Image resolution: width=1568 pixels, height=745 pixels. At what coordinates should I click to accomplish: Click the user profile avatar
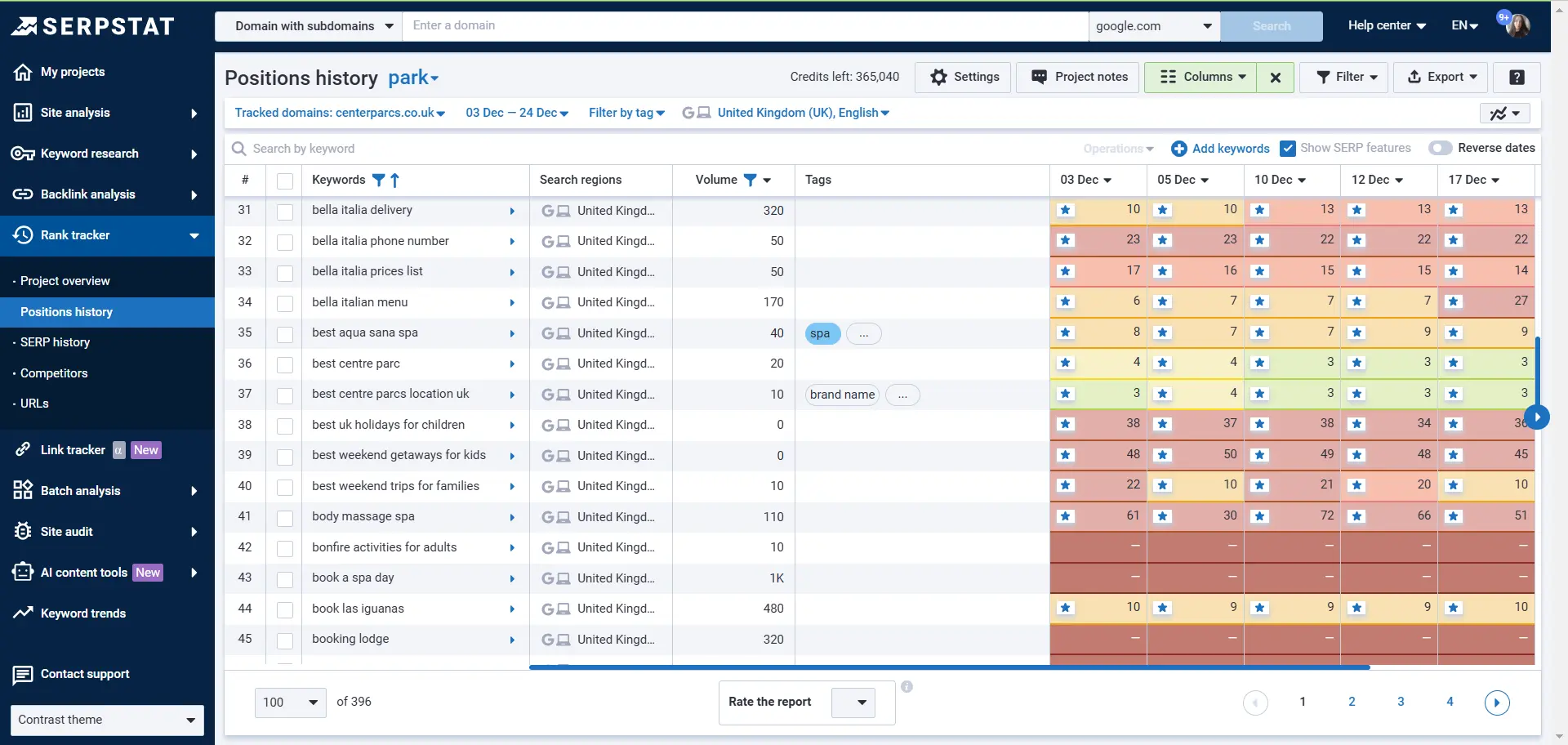[1517, 25]
